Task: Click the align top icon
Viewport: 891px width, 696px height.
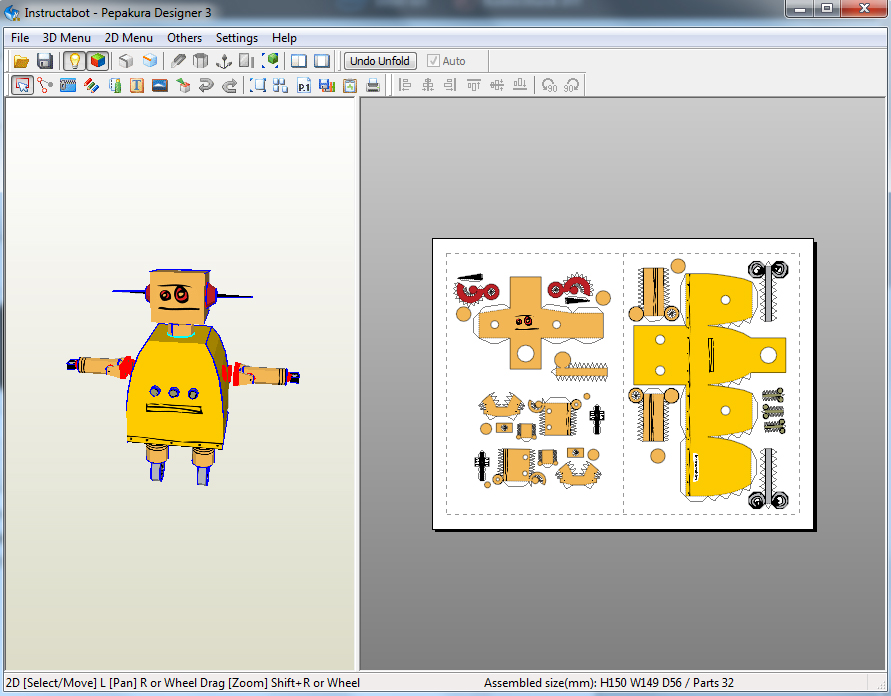Action: click(473, 85)
